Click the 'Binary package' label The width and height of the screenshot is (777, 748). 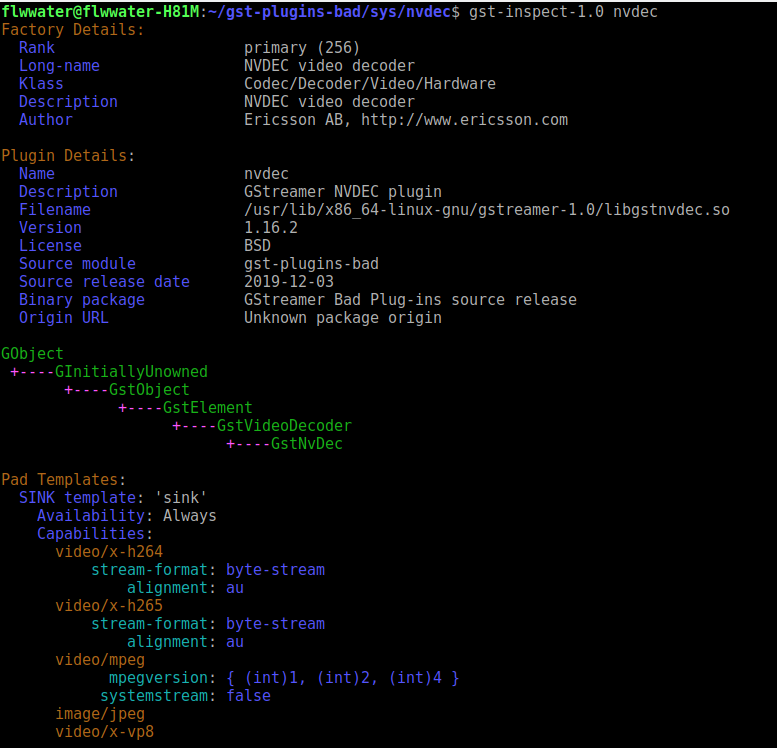(x=82, y=300)
